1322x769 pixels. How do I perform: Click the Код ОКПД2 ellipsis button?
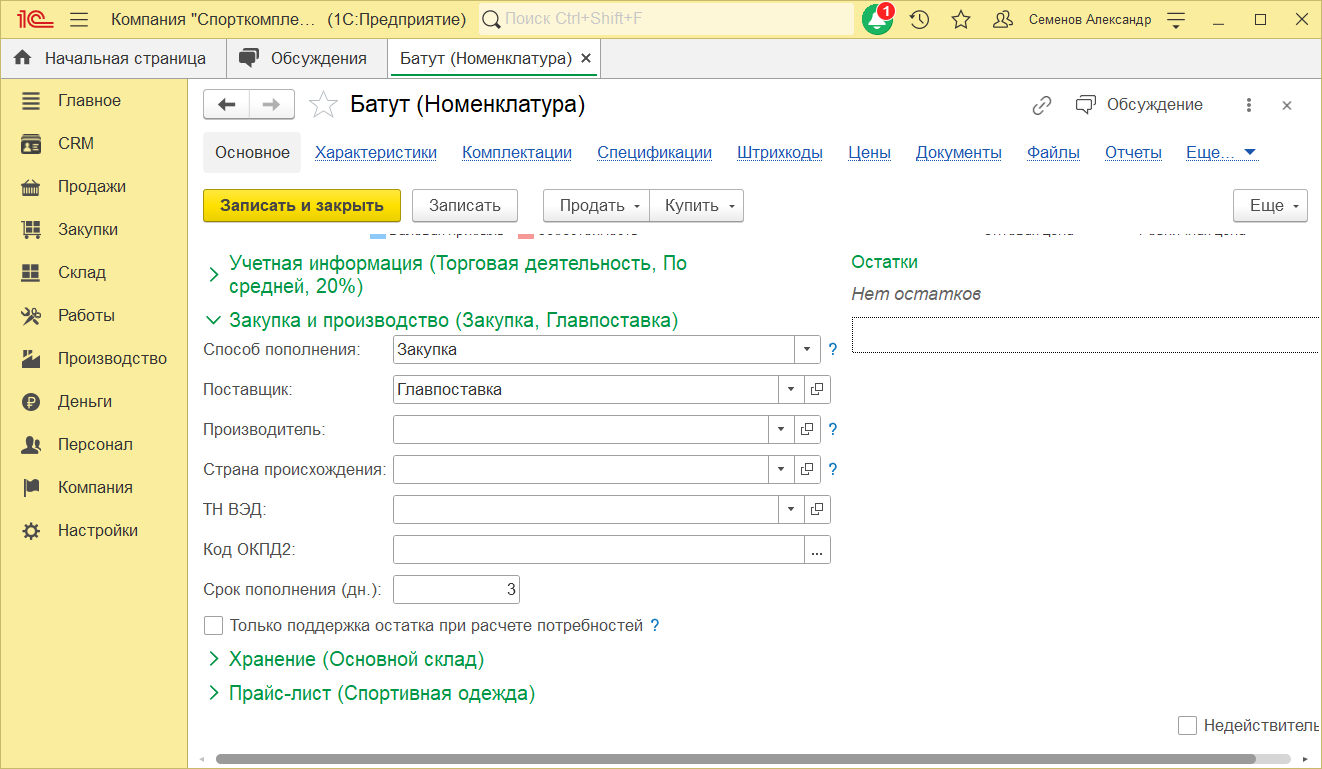coord(817,550)
